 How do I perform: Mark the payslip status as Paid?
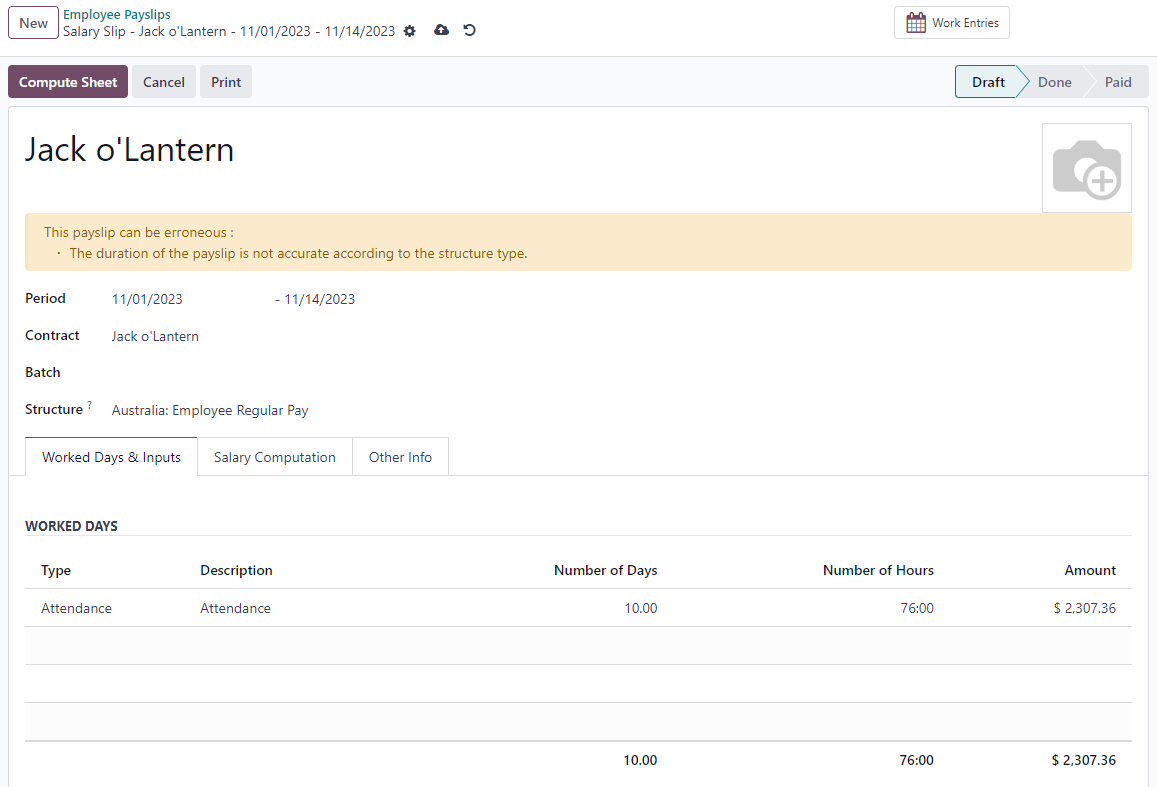pyautogui.click(x=1117, y=81)
